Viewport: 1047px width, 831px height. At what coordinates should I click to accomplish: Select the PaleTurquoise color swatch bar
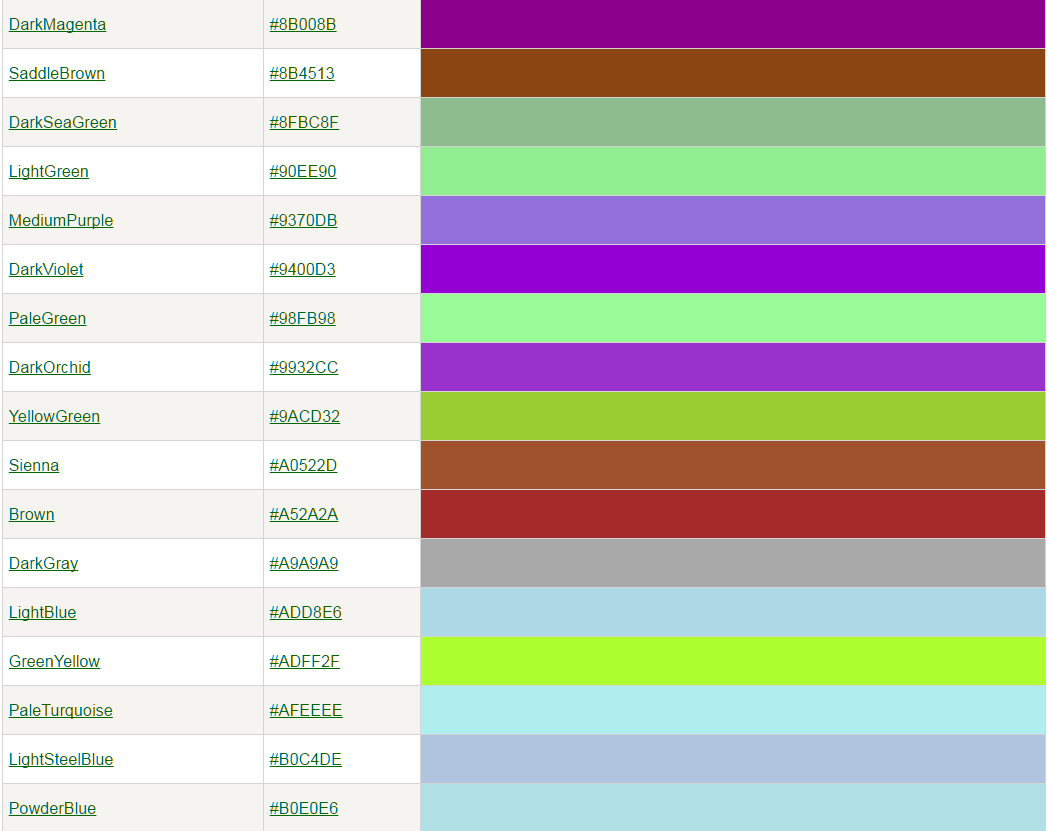click(732, 710)
